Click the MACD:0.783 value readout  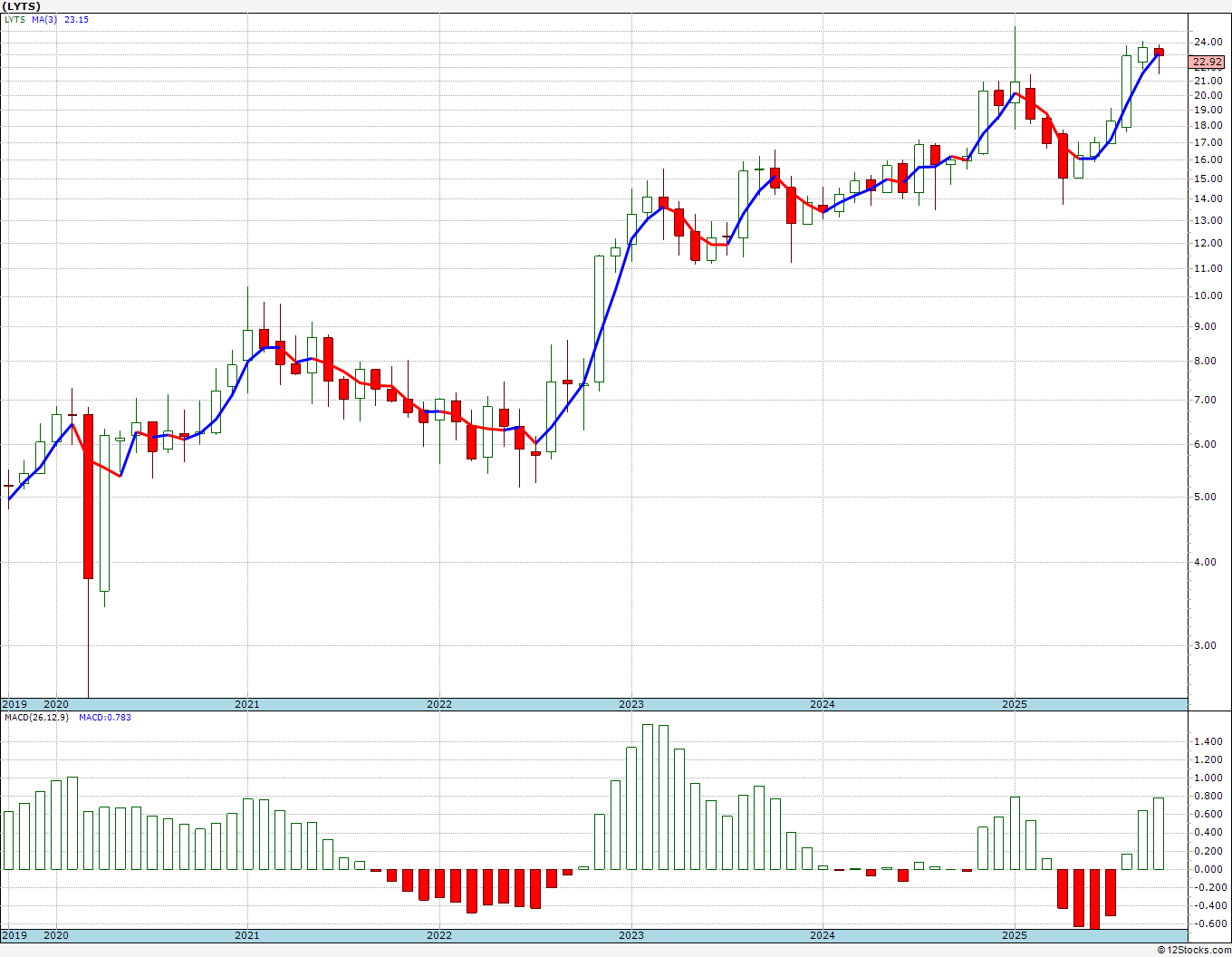point(104,718)
